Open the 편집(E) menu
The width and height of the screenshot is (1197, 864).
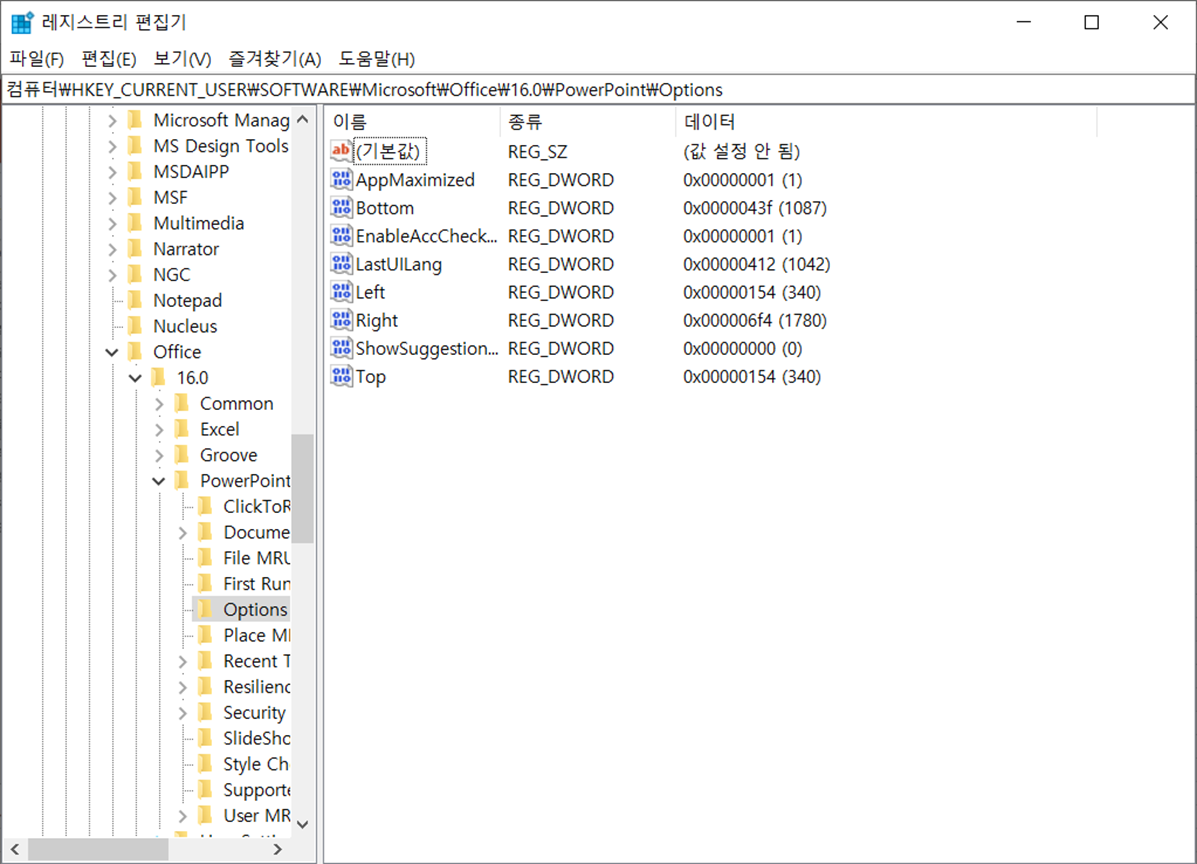click(x=109, y=59)
